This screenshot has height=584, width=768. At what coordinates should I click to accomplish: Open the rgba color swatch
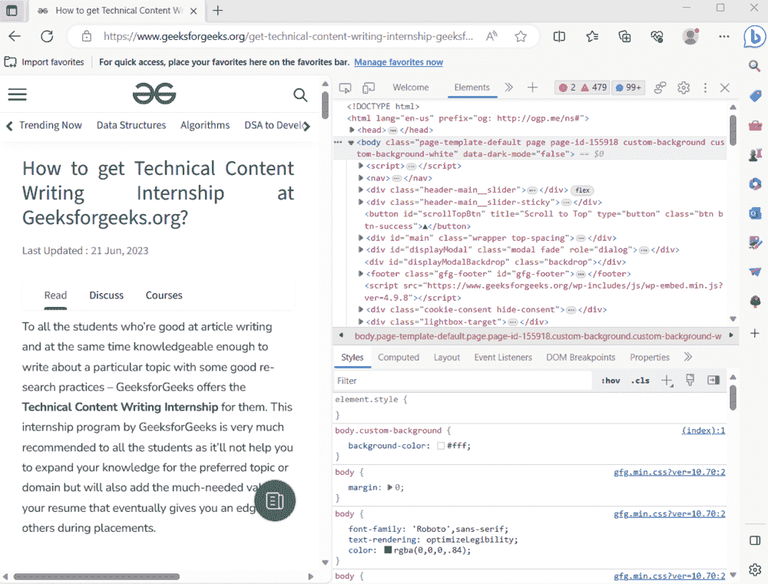click(388, 550)
